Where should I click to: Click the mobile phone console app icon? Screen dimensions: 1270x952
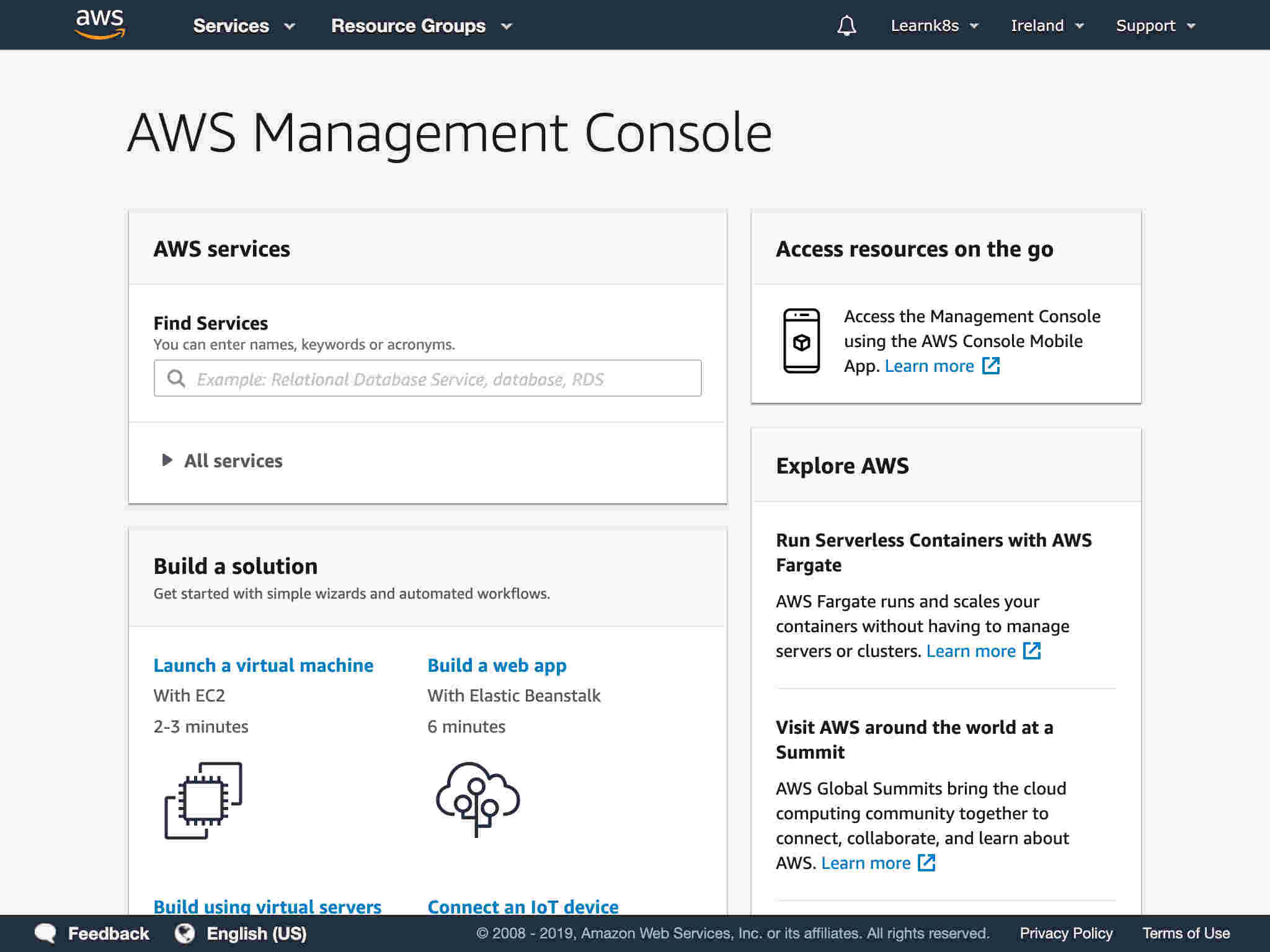[x=801, y=341]
